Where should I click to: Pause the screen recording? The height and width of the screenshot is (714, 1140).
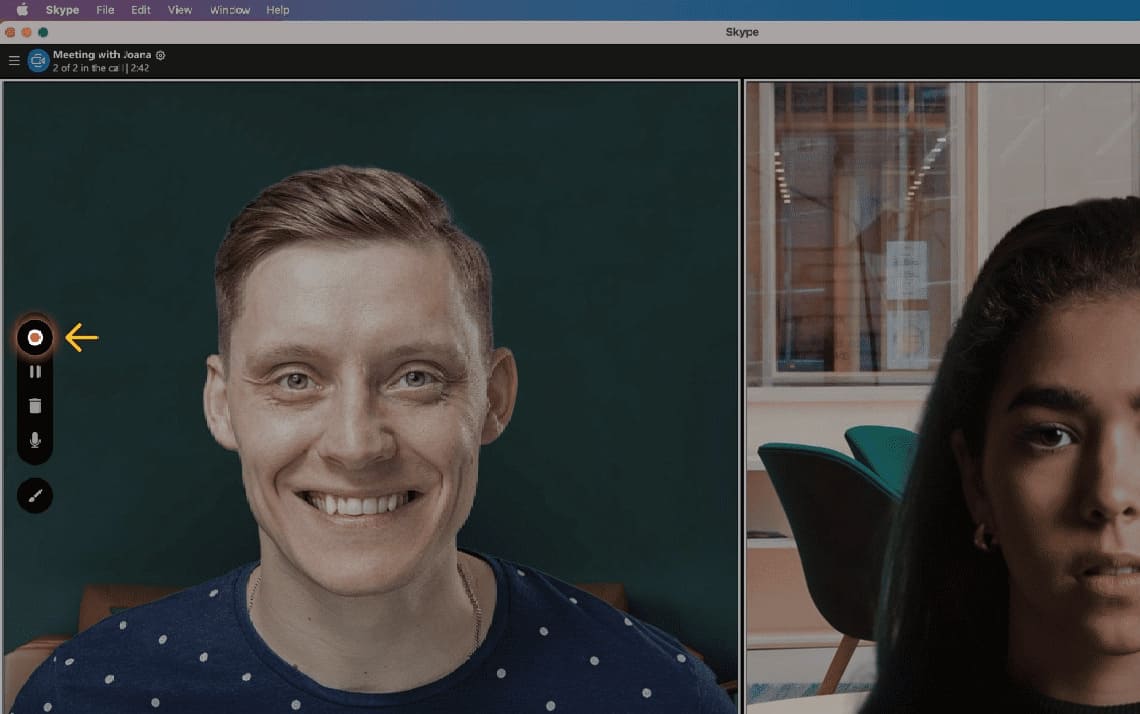[x=34, y=371]
